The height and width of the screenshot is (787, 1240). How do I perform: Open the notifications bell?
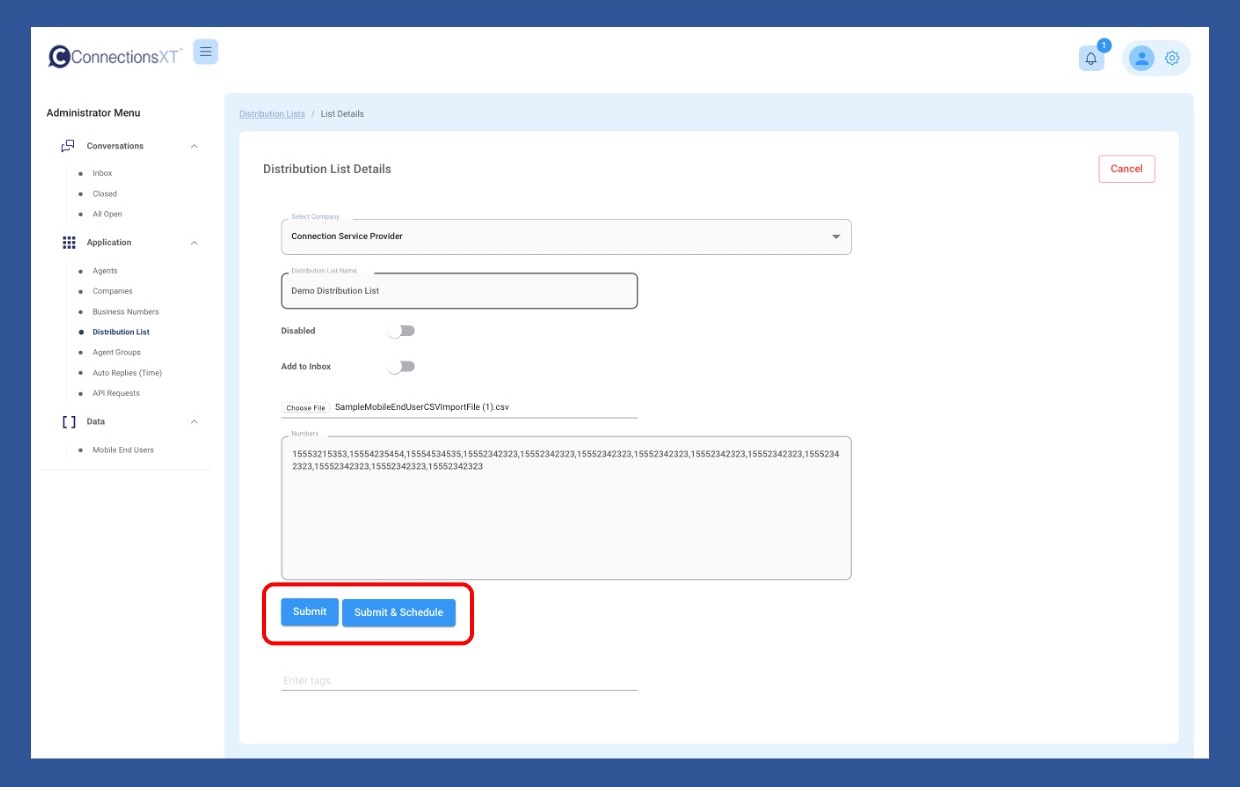pos(1091,58)
